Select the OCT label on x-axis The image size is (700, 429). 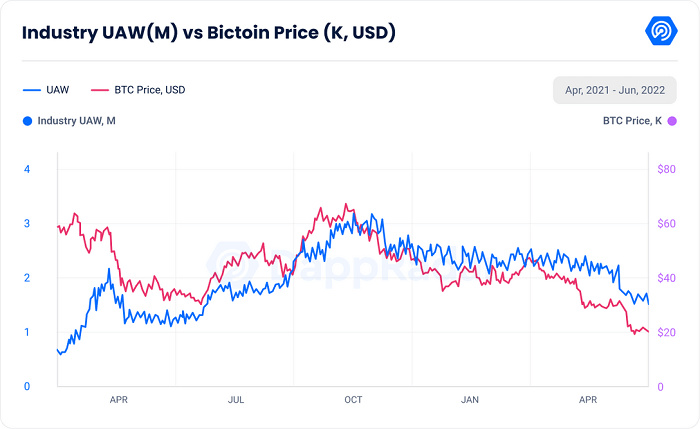pos(353,400)
